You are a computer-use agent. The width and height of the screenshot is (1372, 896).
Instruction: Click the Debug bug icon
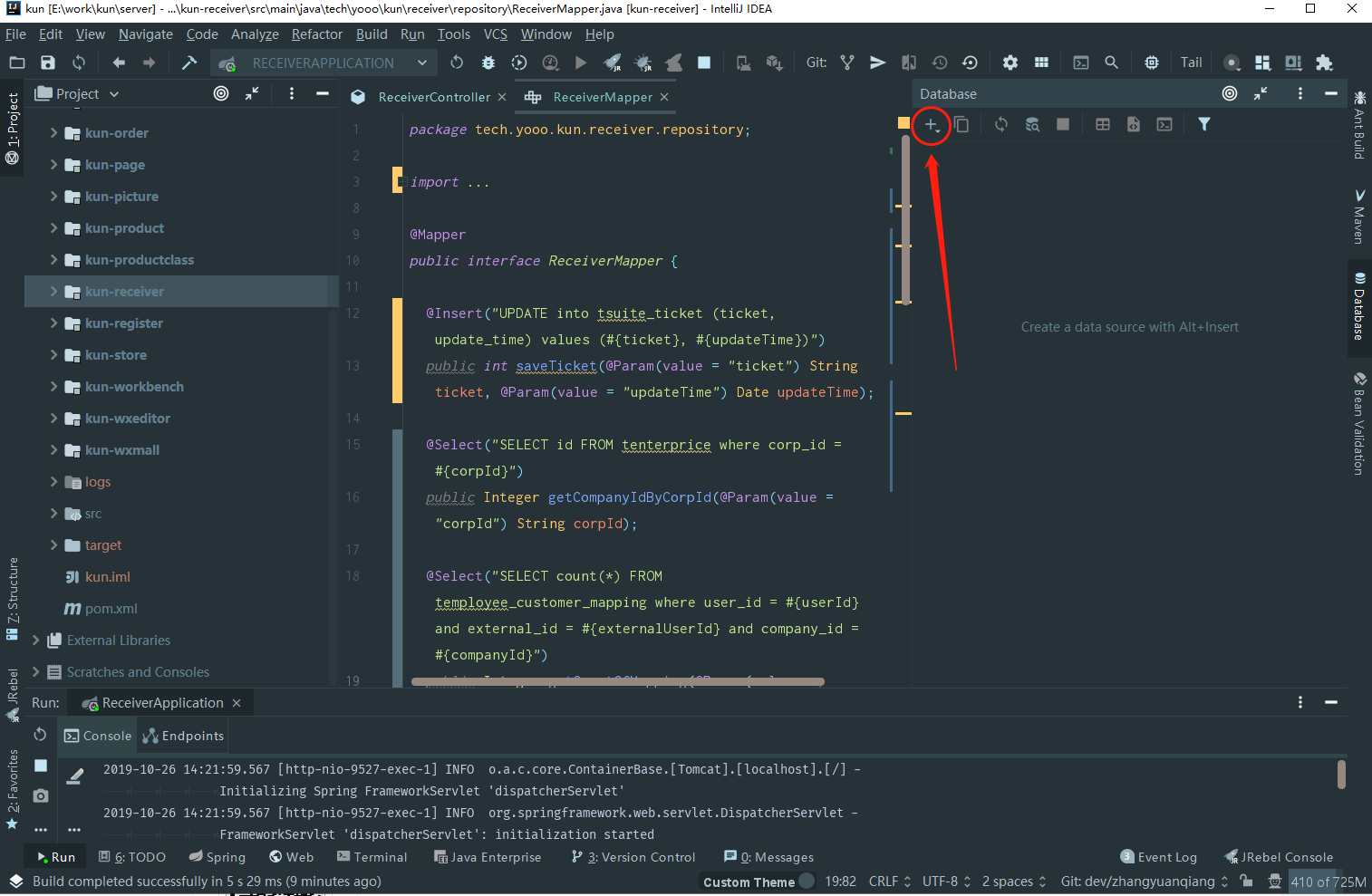tap(488, 63)
